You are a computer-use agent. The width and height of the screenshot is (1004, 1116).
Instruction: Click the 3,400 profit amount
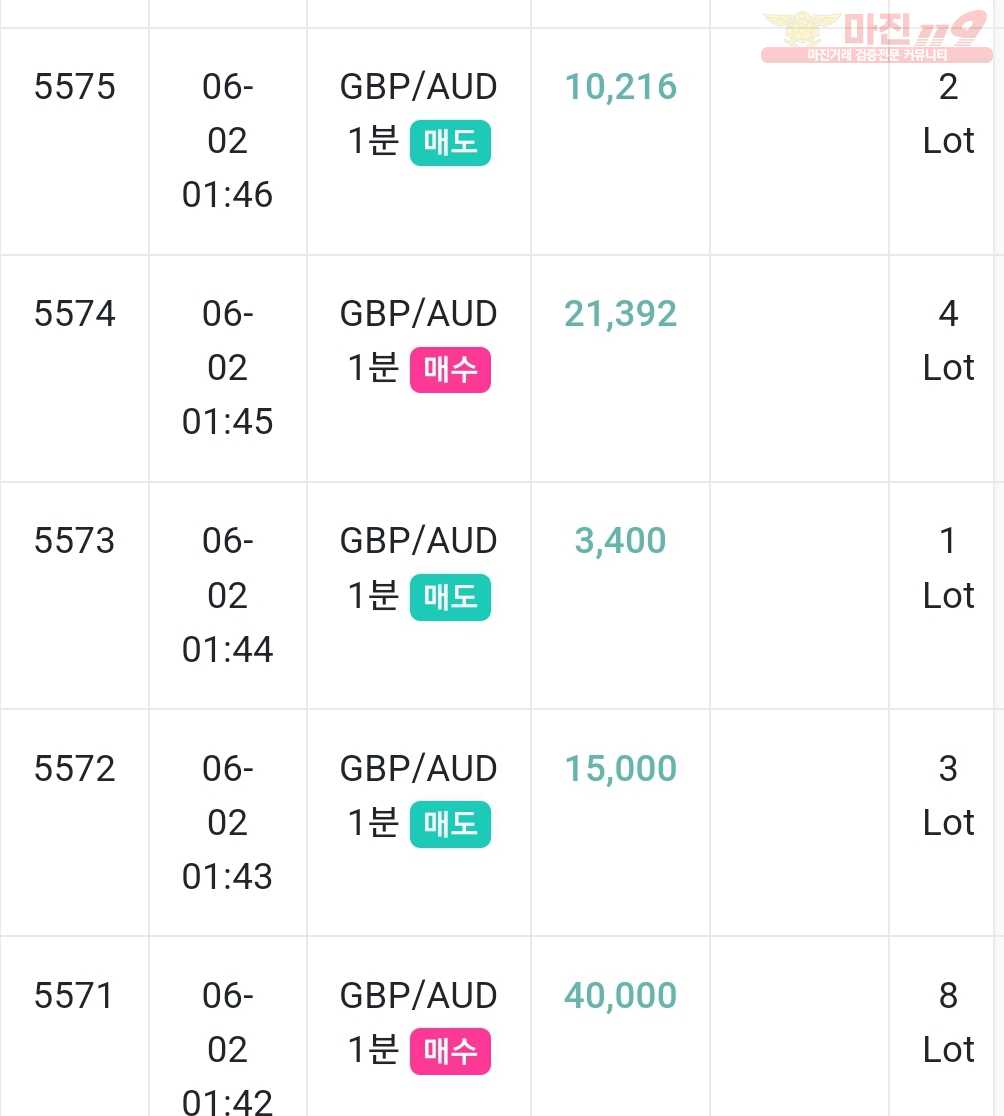[620, 542]
